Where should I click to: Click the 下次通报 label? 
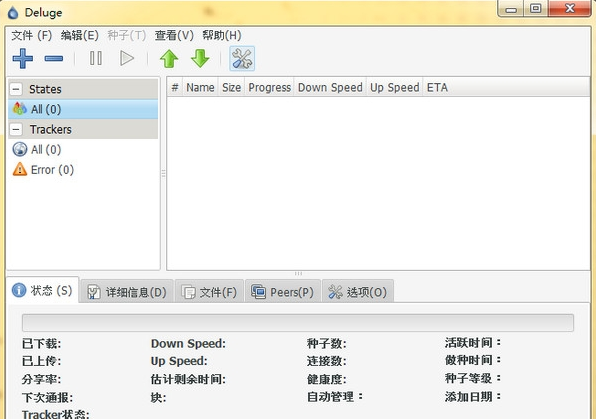(x=48, y=397)
